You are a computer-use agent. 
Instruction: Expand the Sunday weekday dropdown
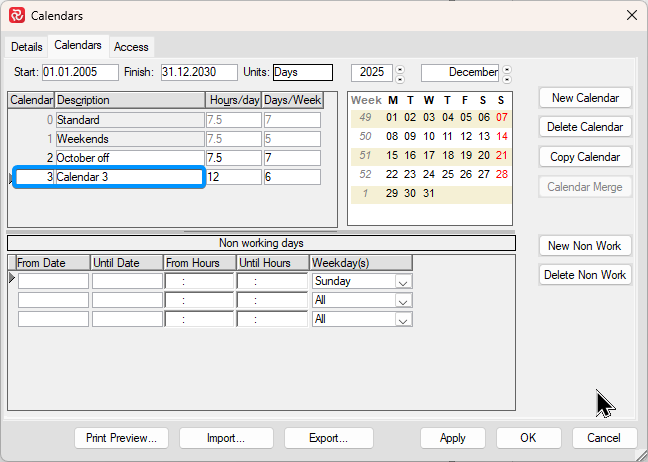tap(403, 282)
